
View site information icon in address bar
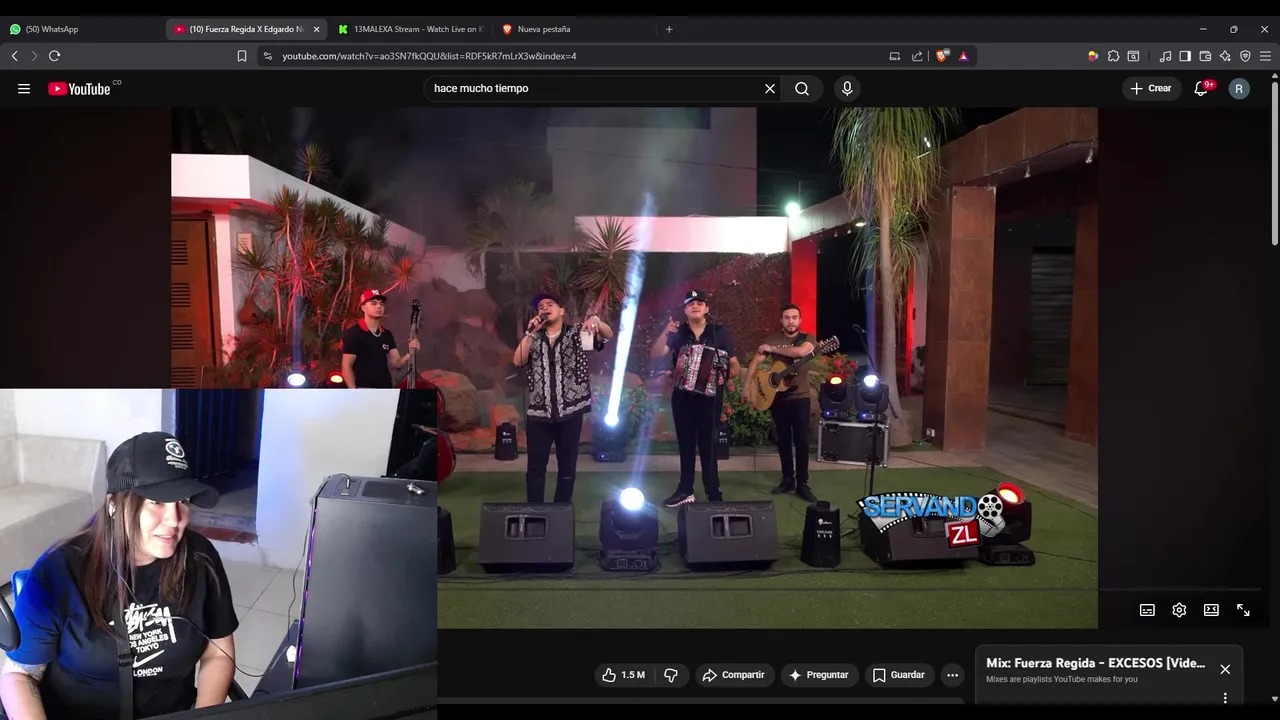[267, 56]
